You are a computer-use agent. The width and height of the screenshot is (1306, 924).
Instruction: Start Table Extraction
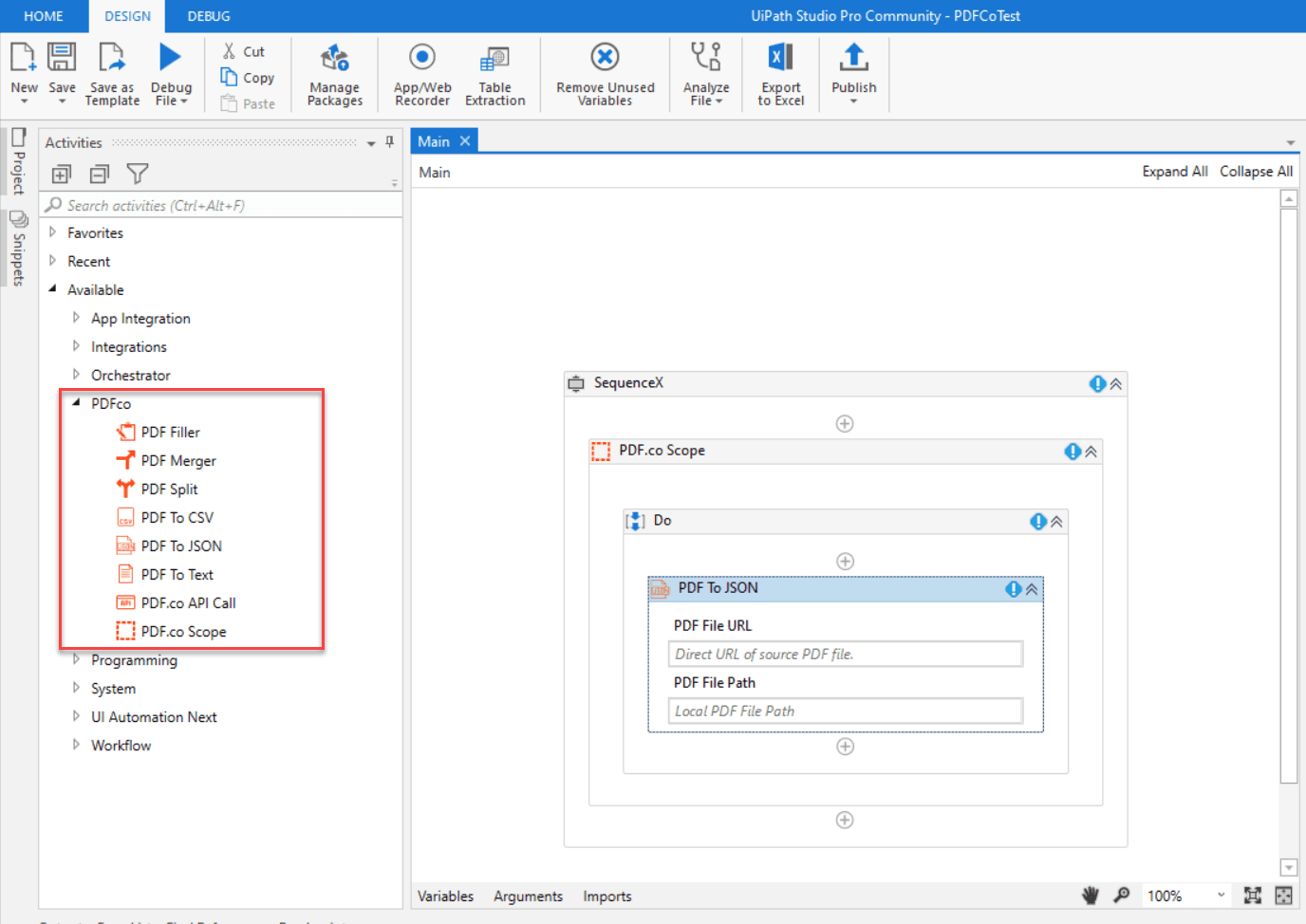494,74
